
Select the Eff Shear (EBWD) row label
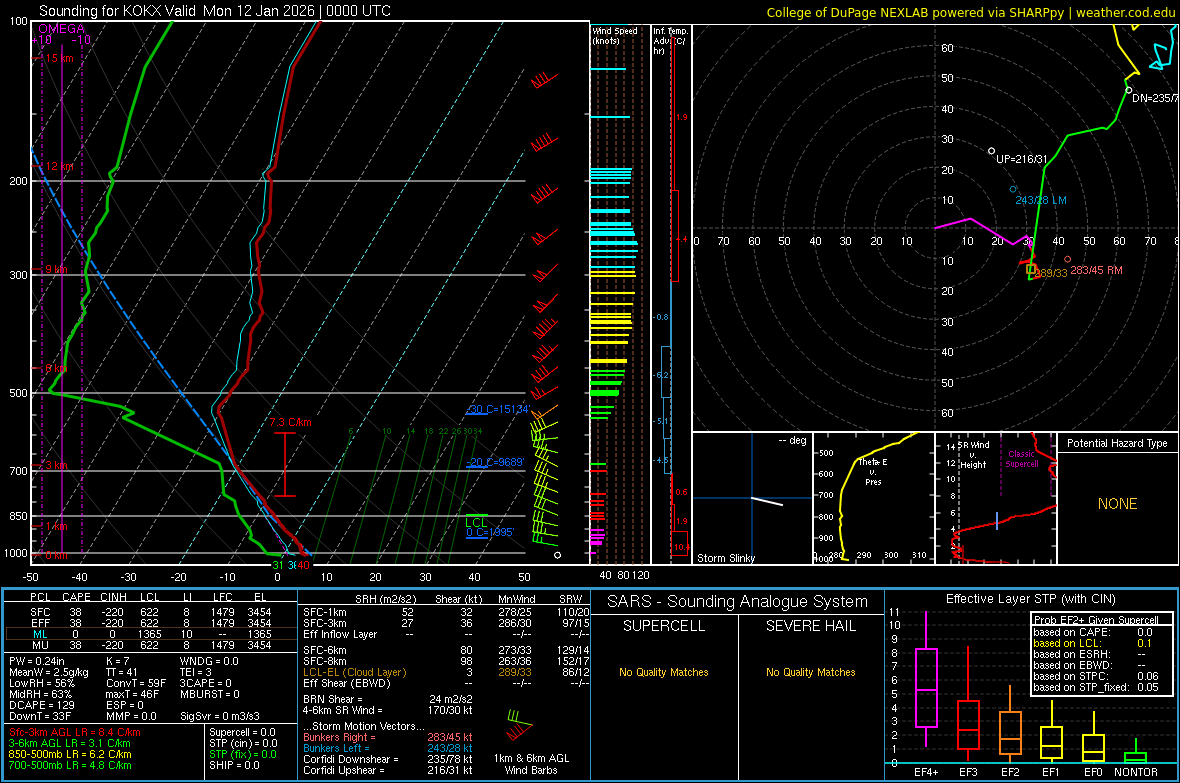[x=346, y=683]
